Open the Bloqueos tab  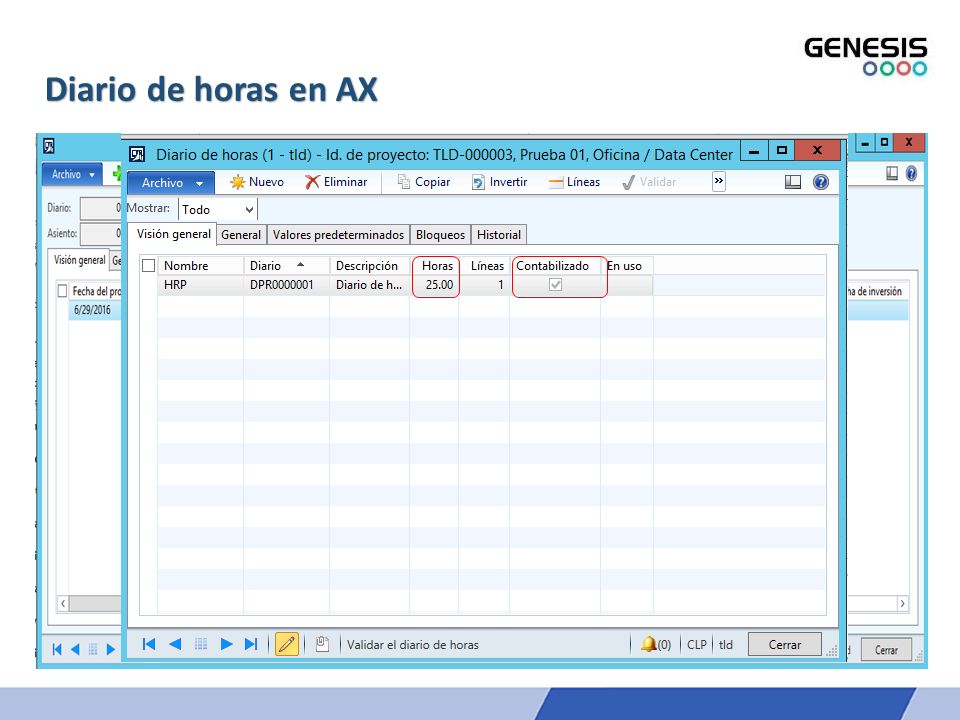(440, 235)
